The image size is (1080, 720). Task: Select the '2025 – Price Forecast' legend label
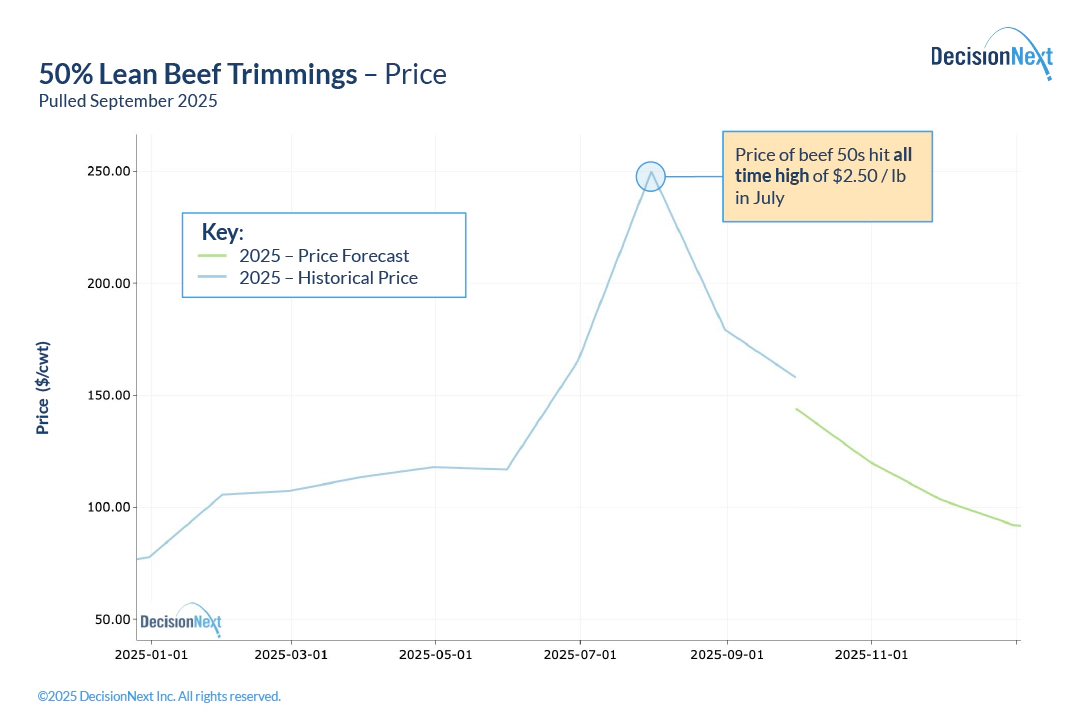click(x=324, y=256)
